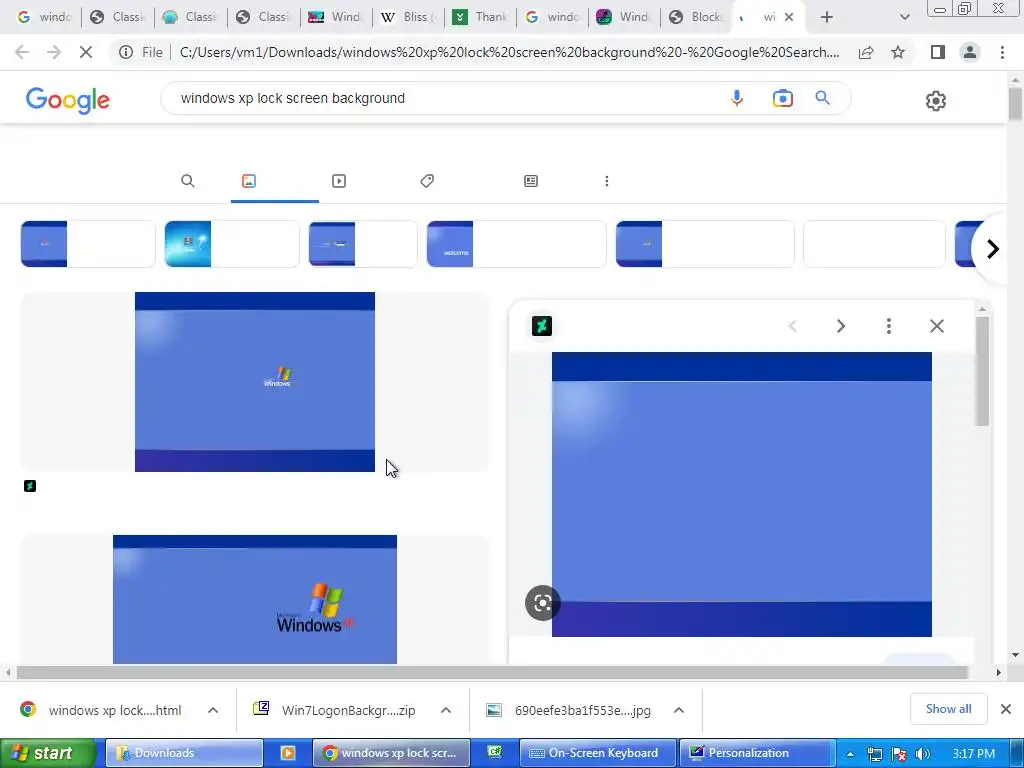
Task: Click the preview panel scrollbar thumb
Action: coord(982,372)
